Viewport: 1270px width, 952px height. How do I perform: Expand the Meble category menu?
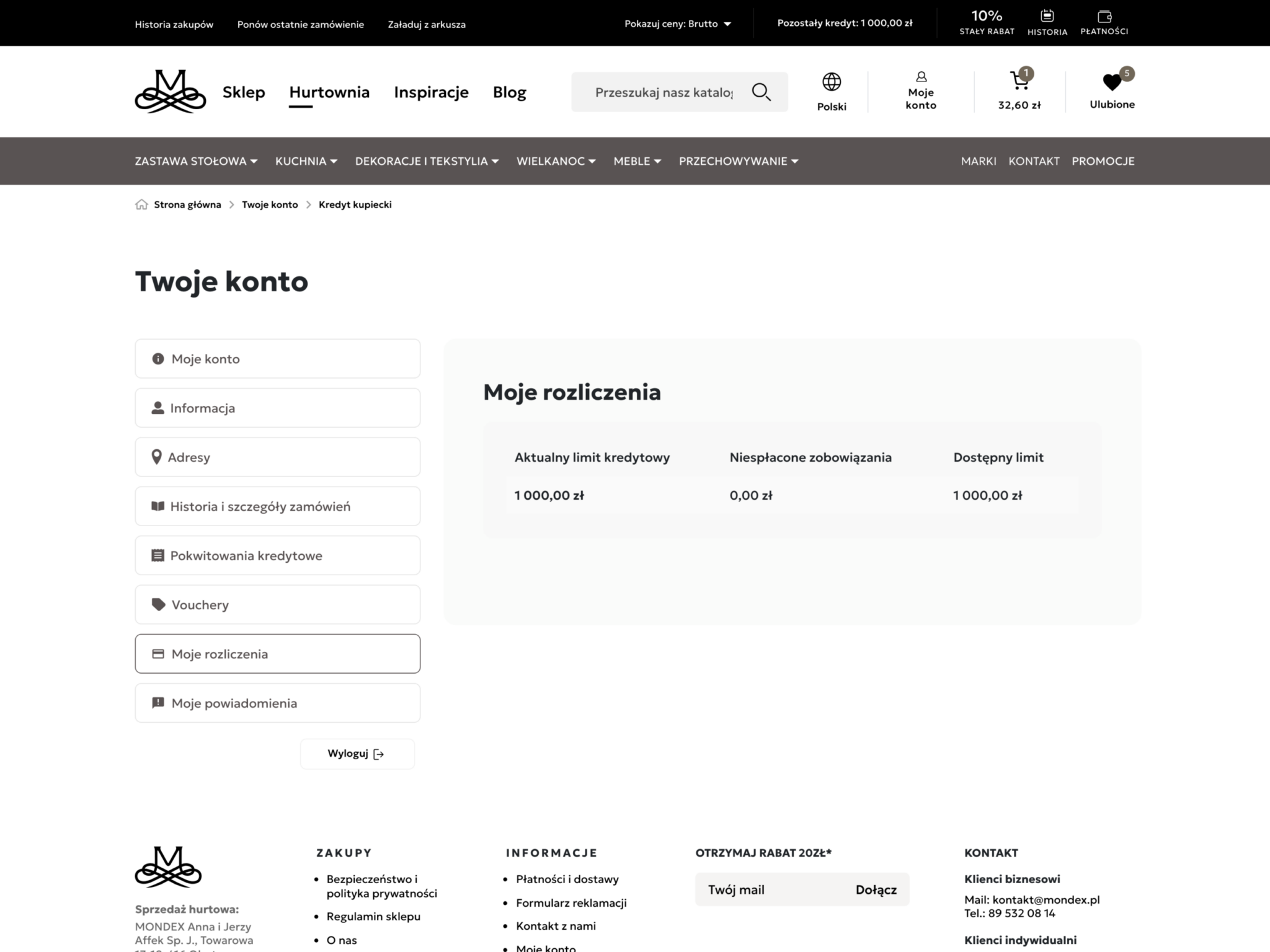637,161
